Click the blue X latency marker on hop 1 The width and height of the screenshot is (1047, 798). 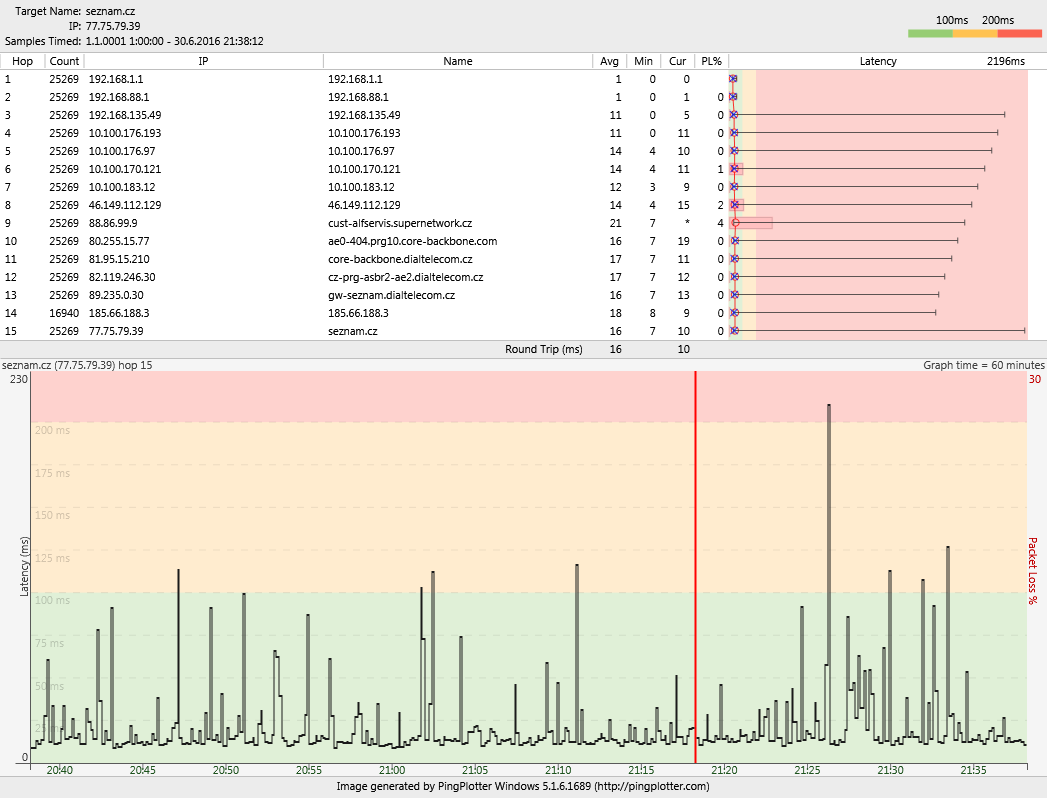(x=733, y=79)
